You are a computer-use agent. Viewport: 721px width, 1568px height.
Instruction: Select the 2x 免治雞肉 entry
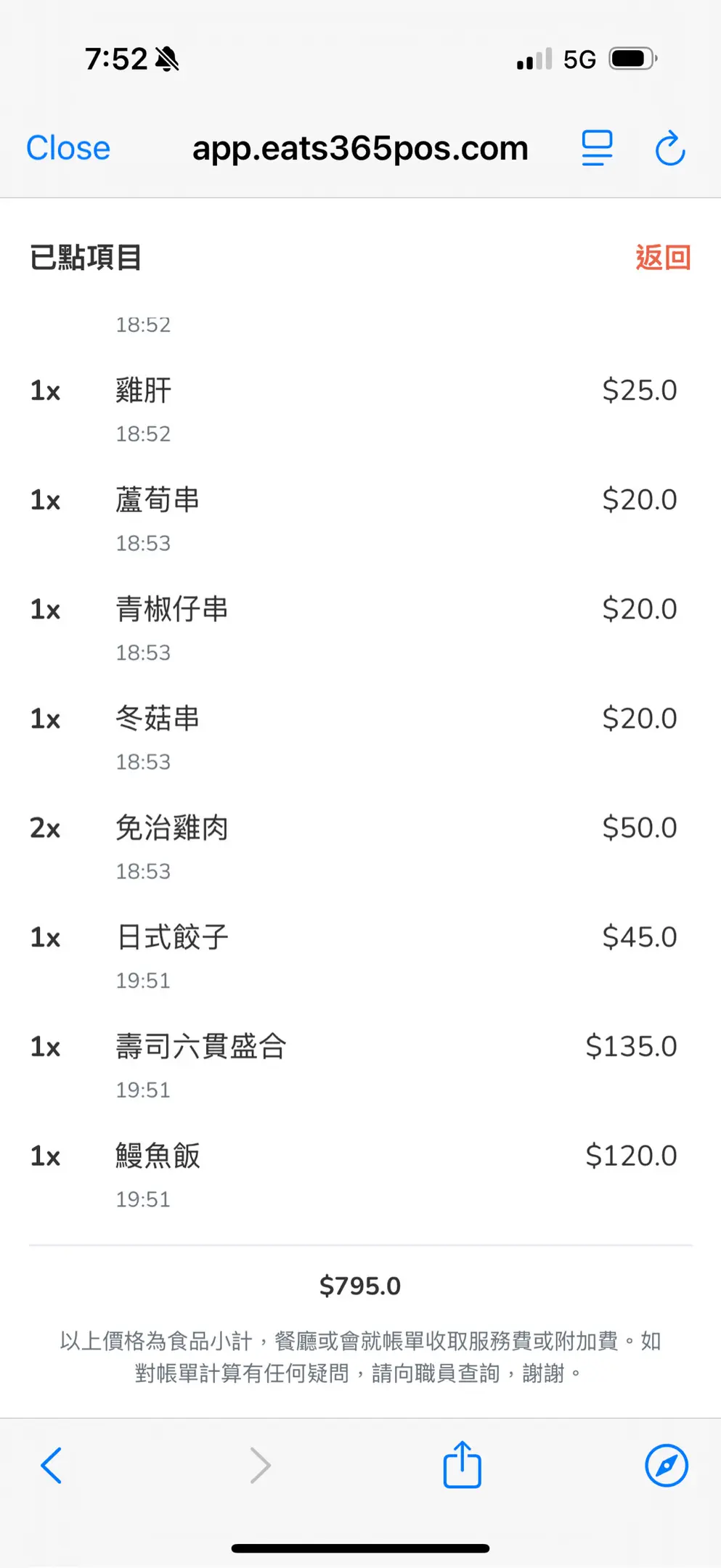pyautogui.click(x=172, y=828)
